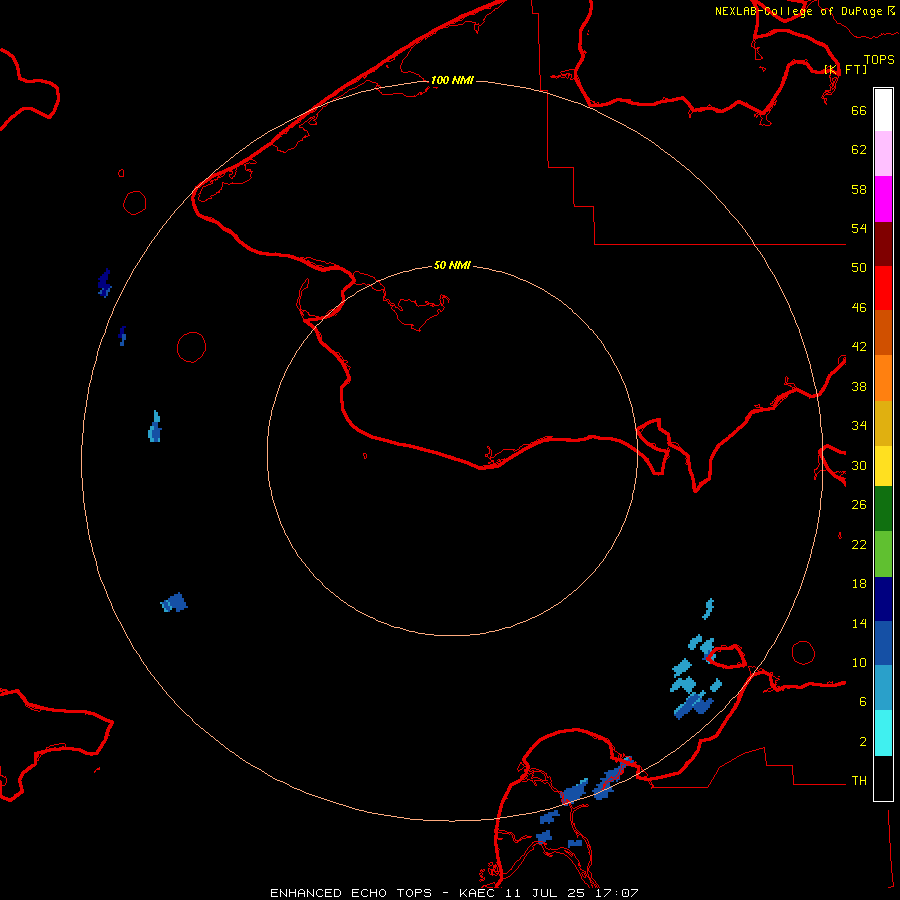Click the "[K FT]" units label
Screen dimensions: 900x900
point(846,69)
